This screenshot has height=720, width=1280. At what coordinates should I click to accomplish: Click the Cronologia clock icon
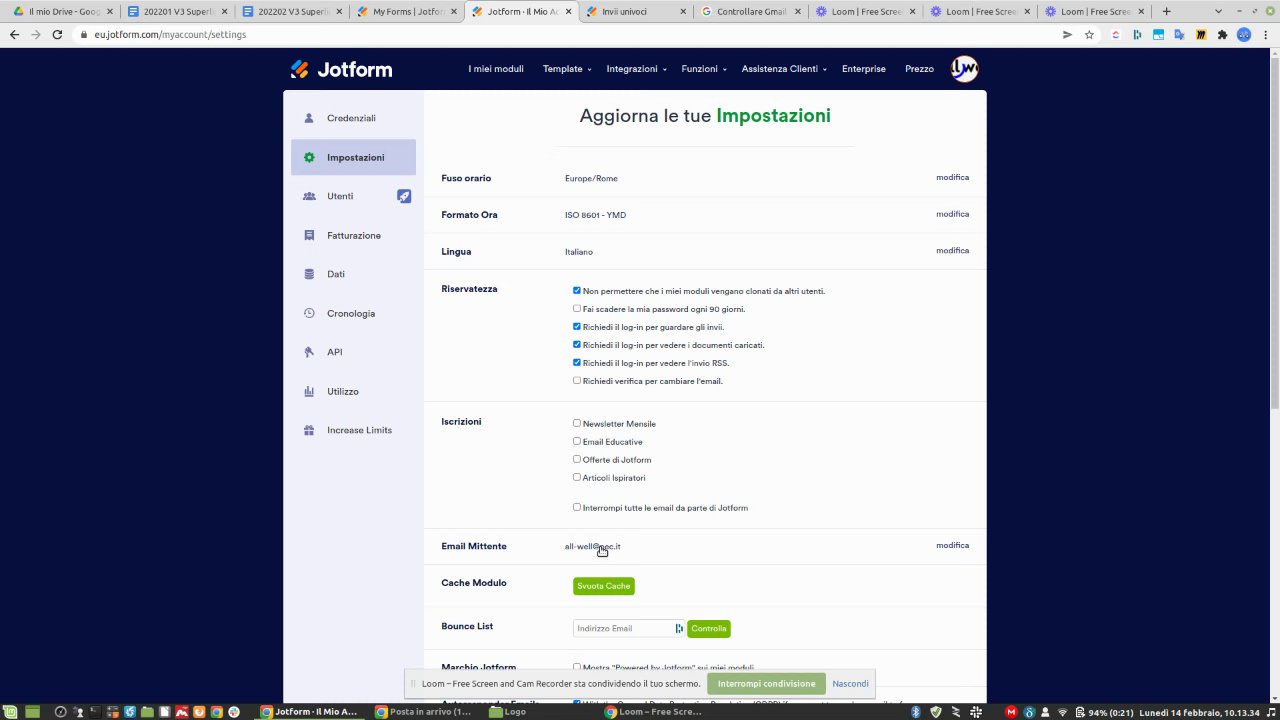point(309,313)
